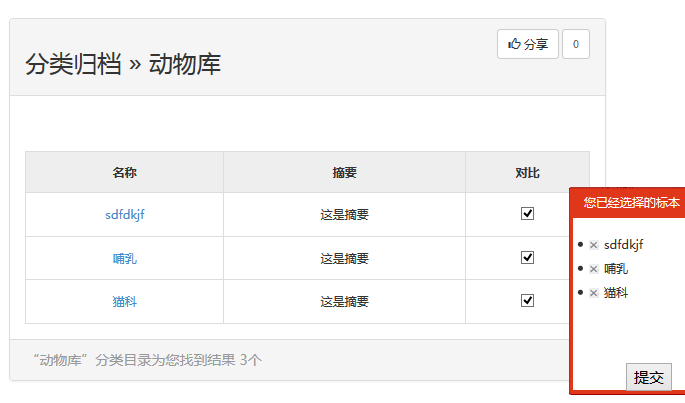Uncheck the compare checkbox for 猫科
The image size is (685, 403).
[x=527, y=300]
